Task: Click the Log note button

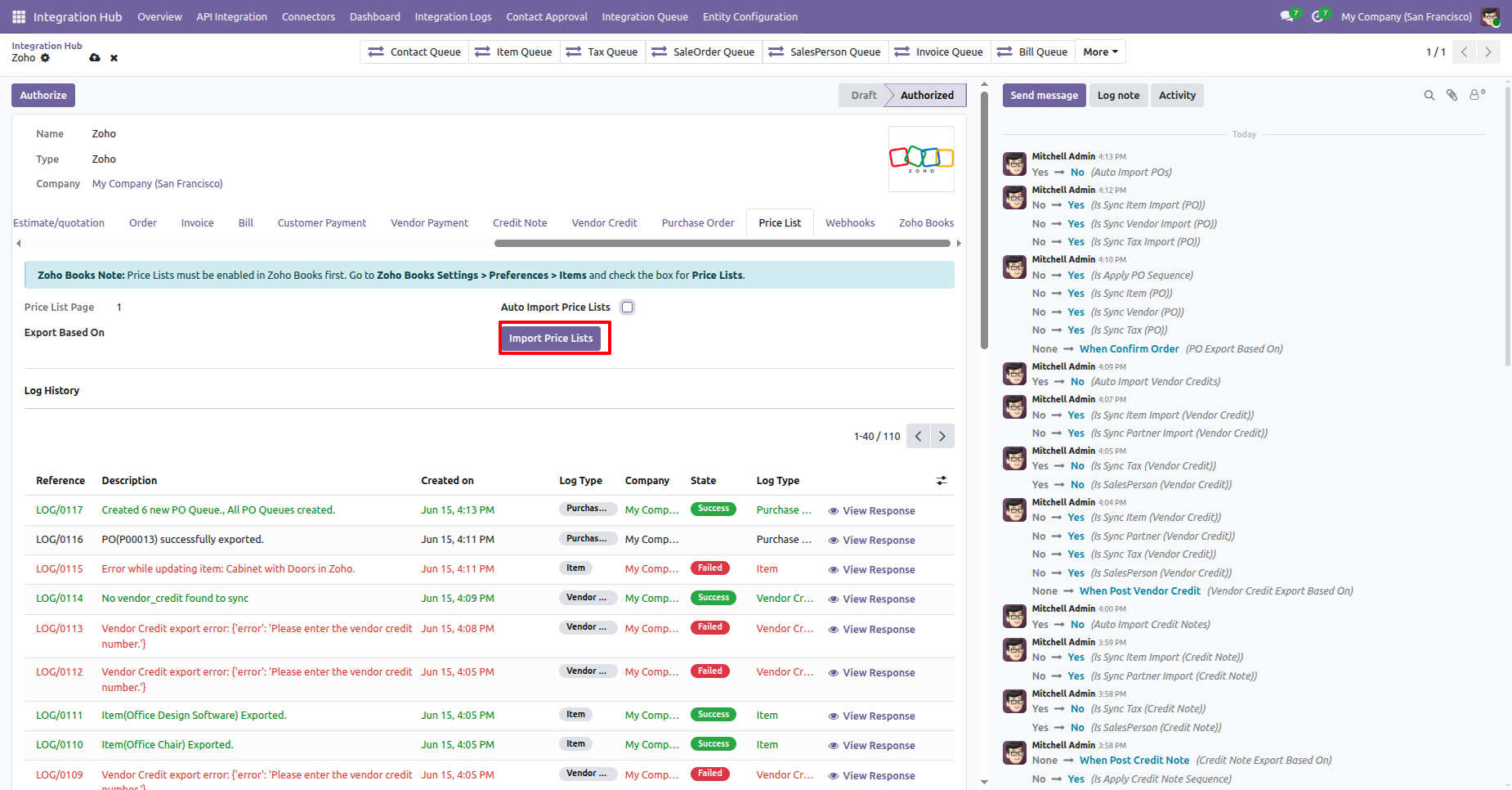Action: pyautogui.click(x=1118, y=96)
